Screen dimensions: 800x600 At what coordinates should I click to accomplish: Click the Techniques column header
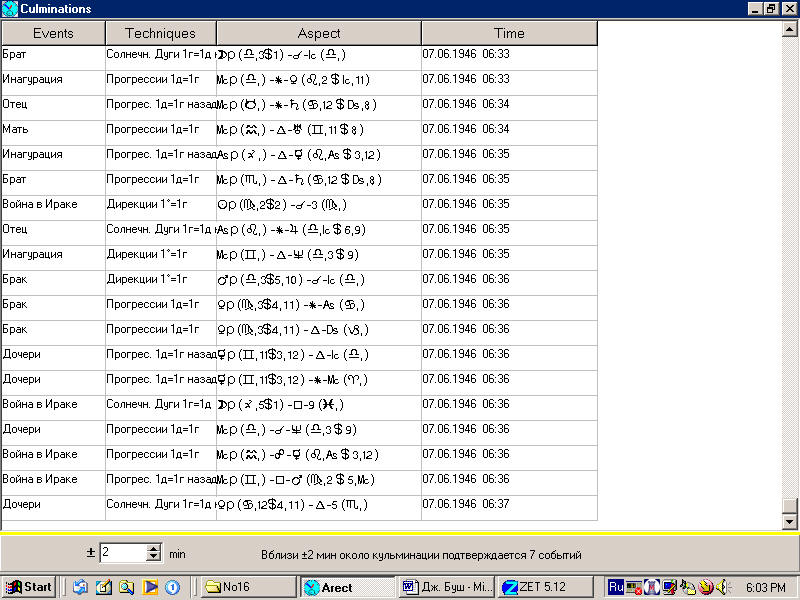tap(160, 33)
